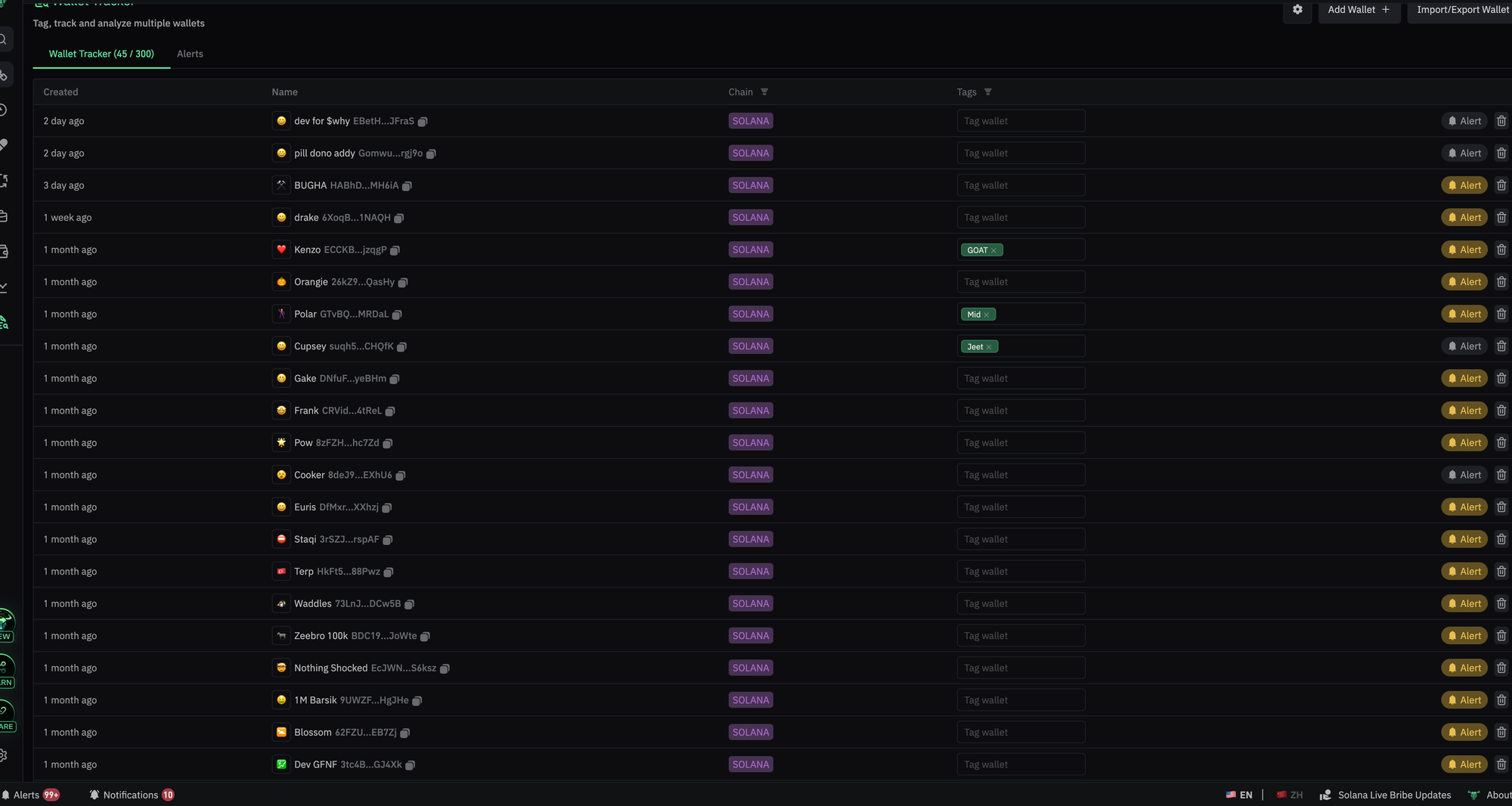Toggle the Alert bell for pill dono addy
The width and height of the screenshot is (1512, 806).
coord(1464,153)
